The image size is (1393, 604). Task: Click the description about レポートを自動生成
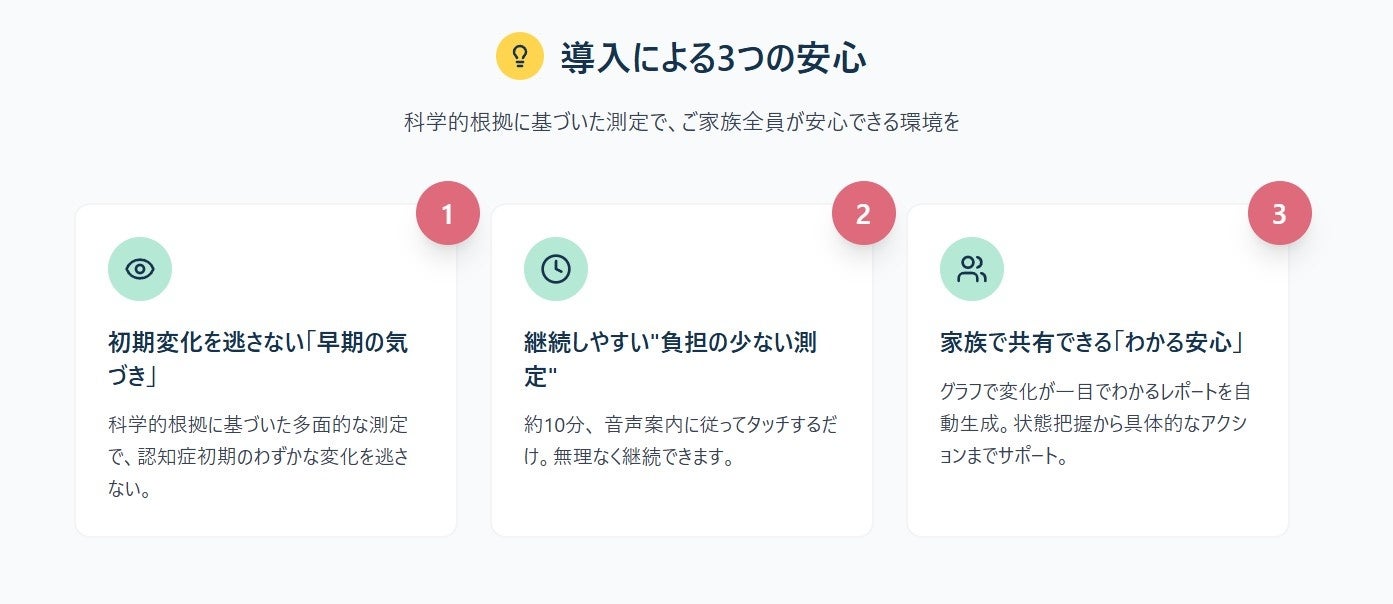1095,423
